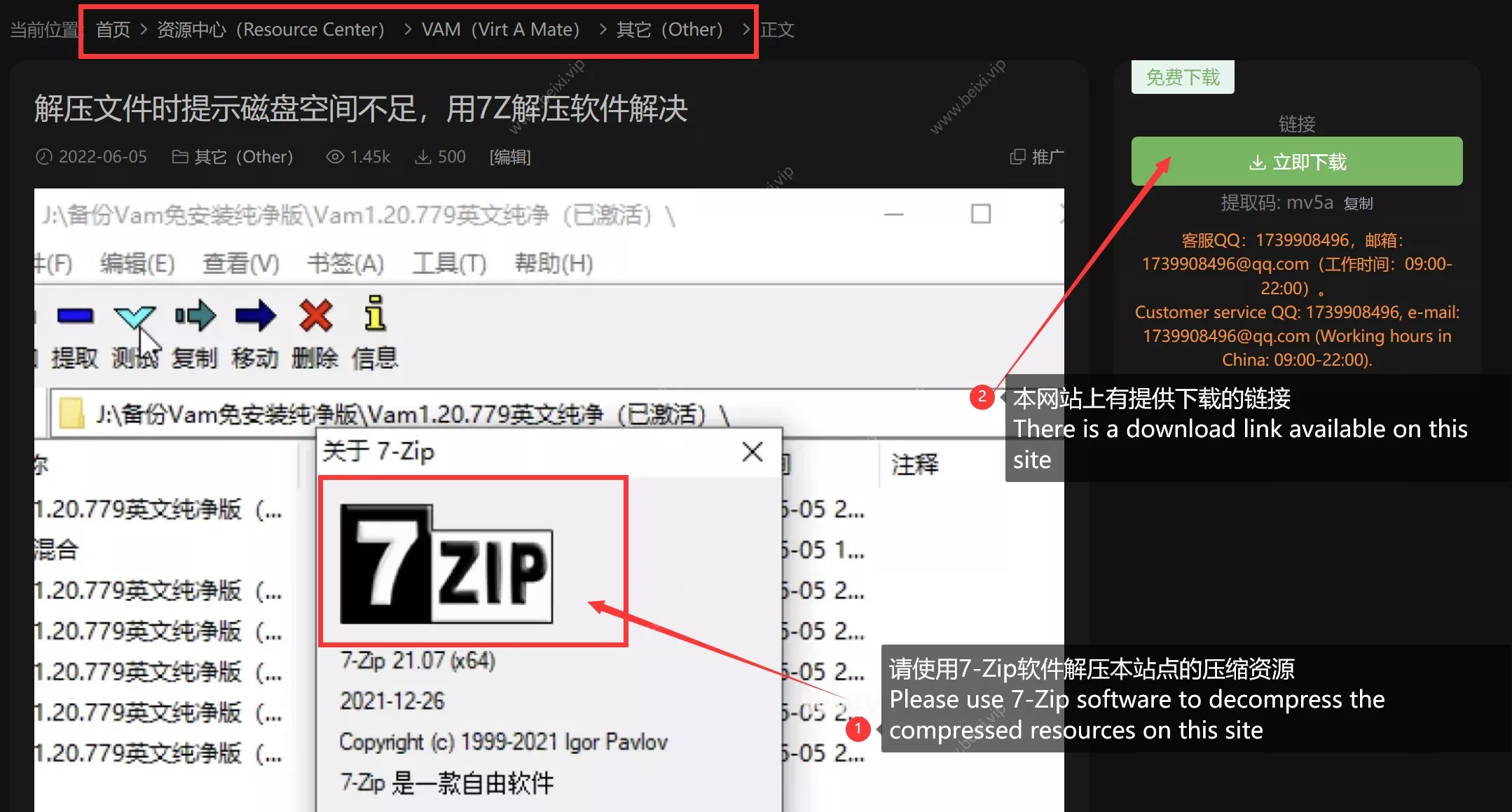This screenshot has width=1512, height=812.
Task: Click the article title about 7Z解压
Action: pyautogui.click(x=361, y=109)
